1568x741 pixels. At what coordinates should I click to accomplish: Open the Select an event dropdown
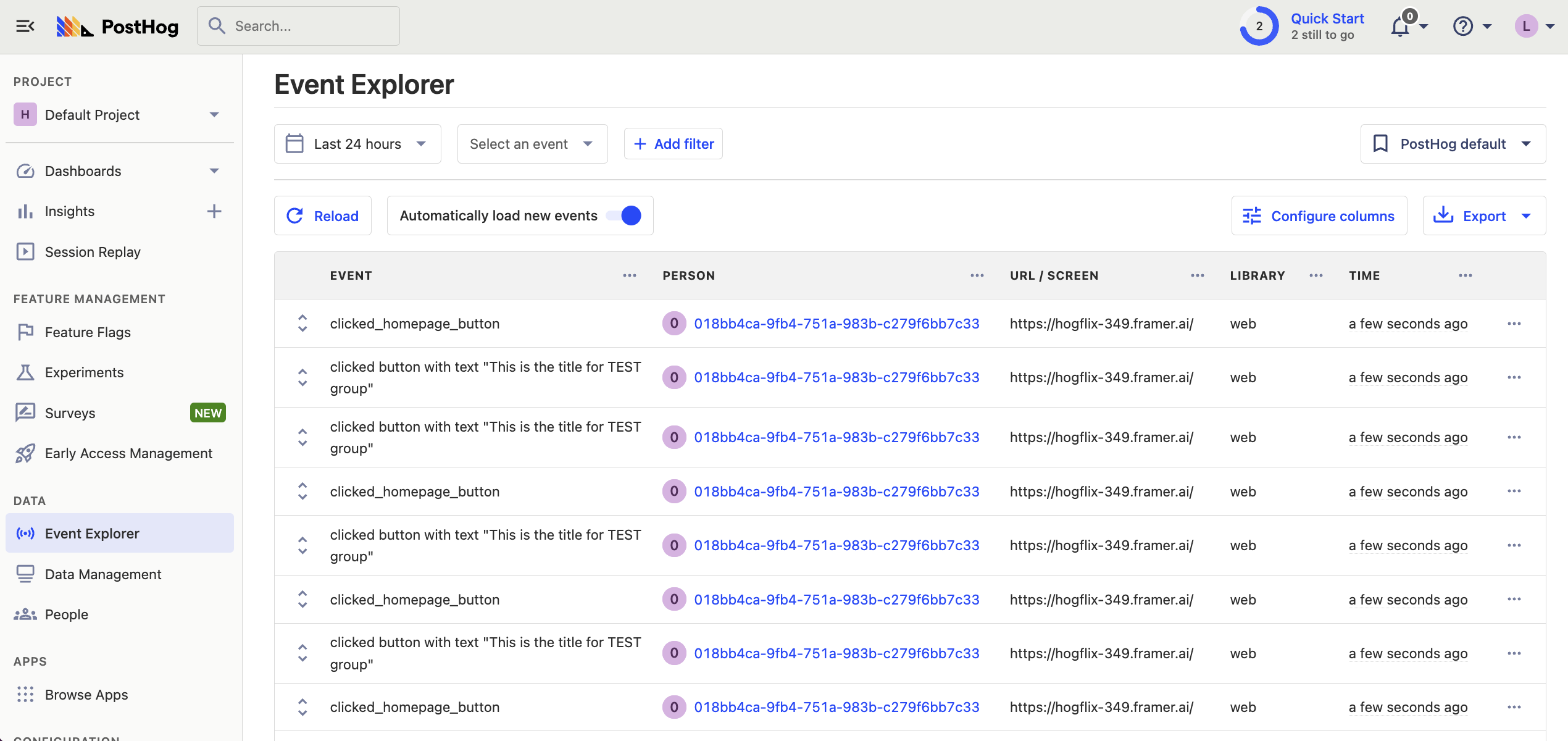[532, 144]
